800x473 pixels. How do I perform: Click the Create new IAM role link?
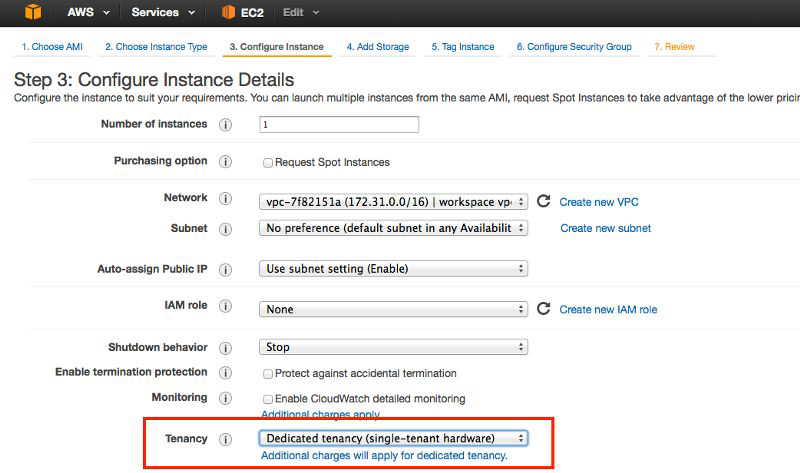[x=608, y=310]
